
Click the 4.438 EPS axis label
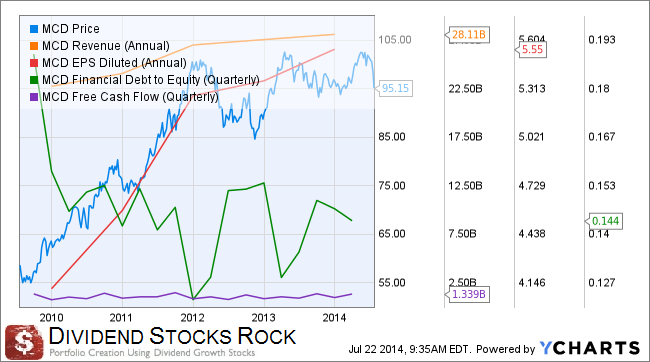tap(532, 234)
